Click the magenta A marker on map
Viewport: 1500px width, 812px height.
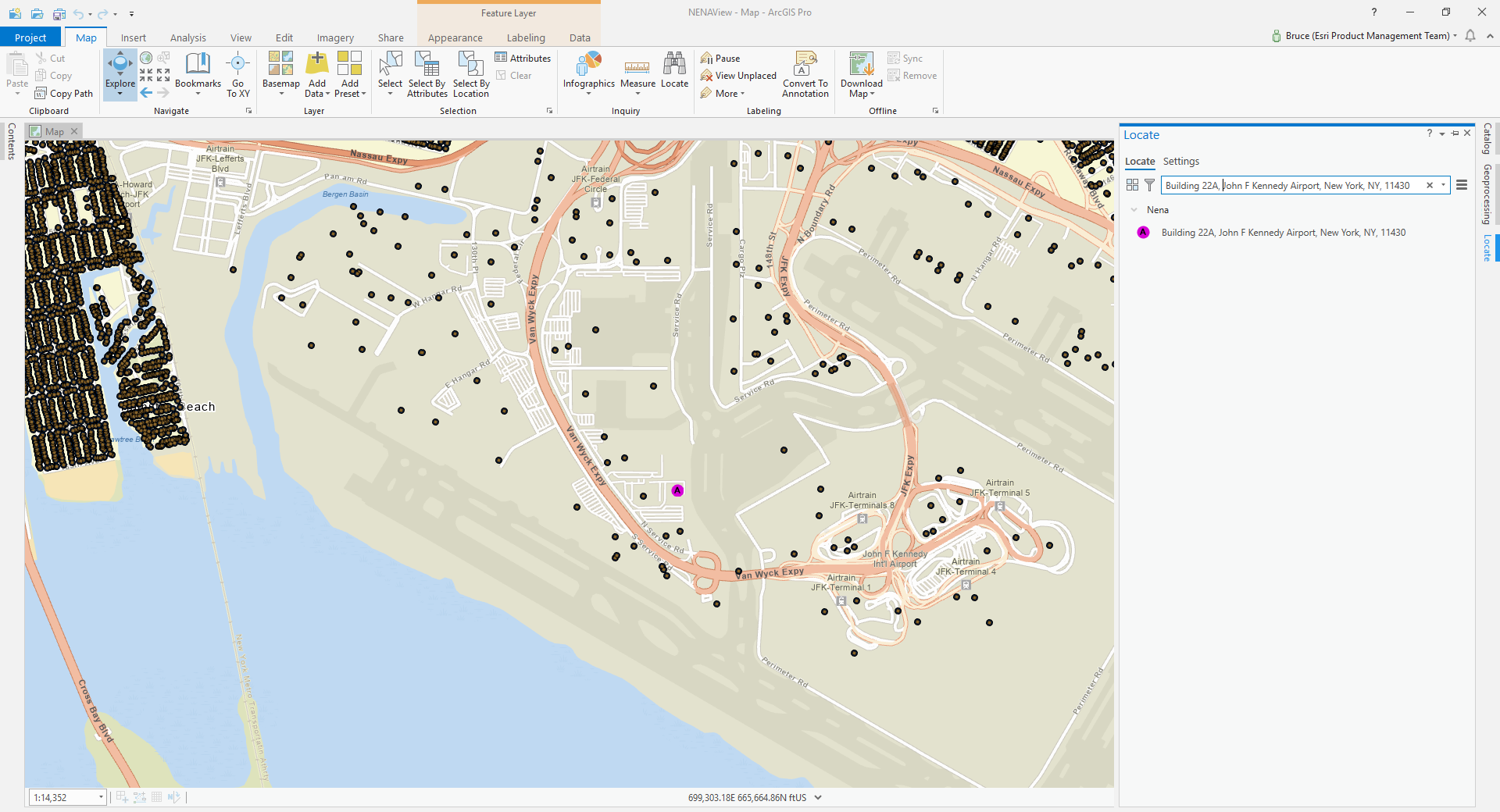pyautogui.click(x=677, y=490)
